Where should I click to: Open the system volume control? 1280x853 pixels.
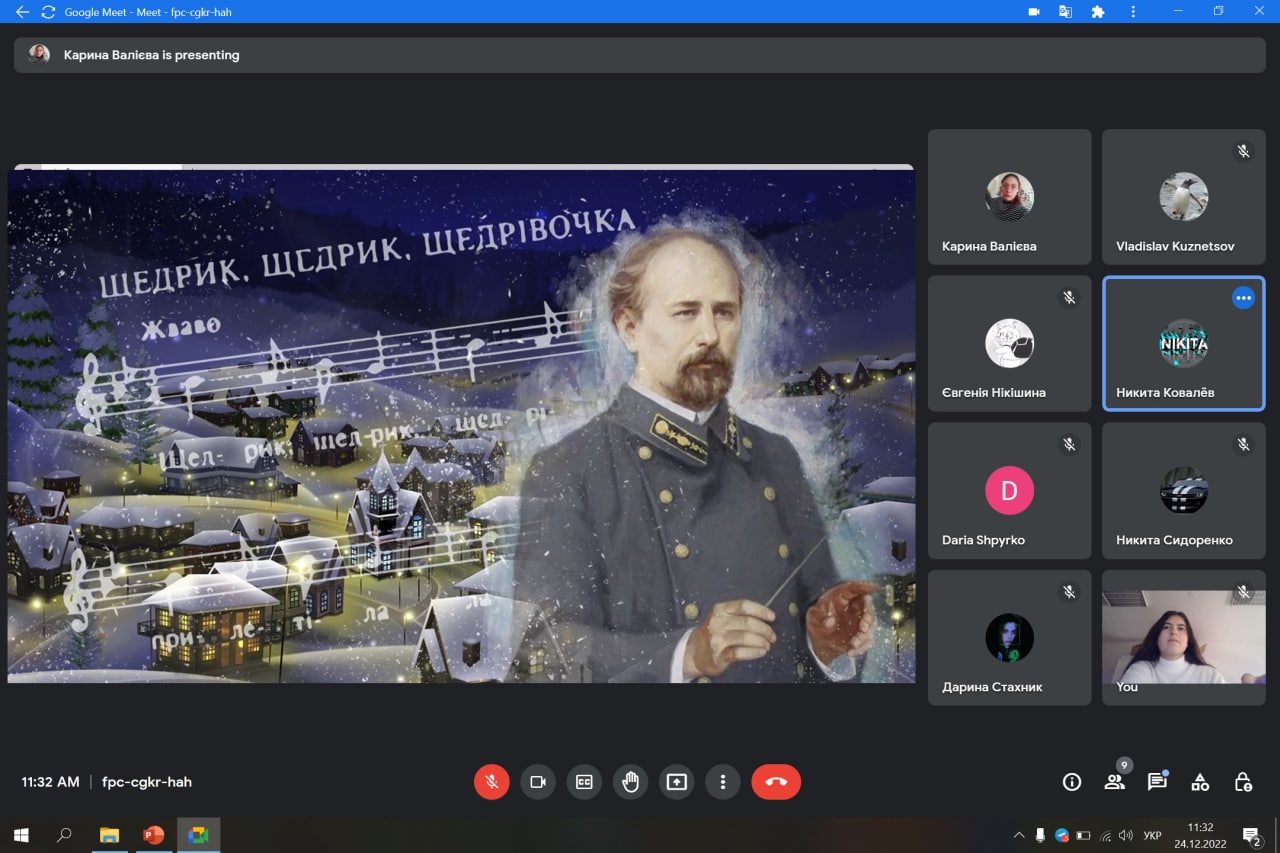[x=1126, y=835]
